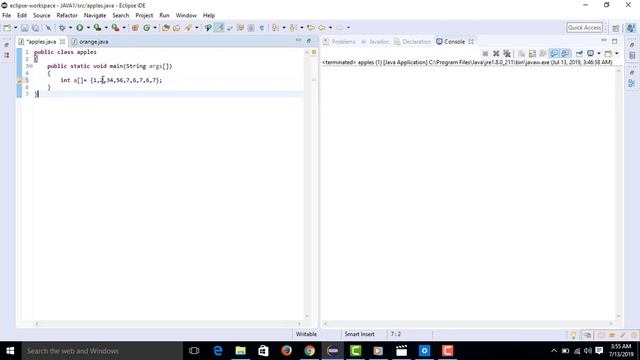The width and height of the screenshot is (640, 360).
Task: Click the Open Task icon
Action: coord(176,28)
